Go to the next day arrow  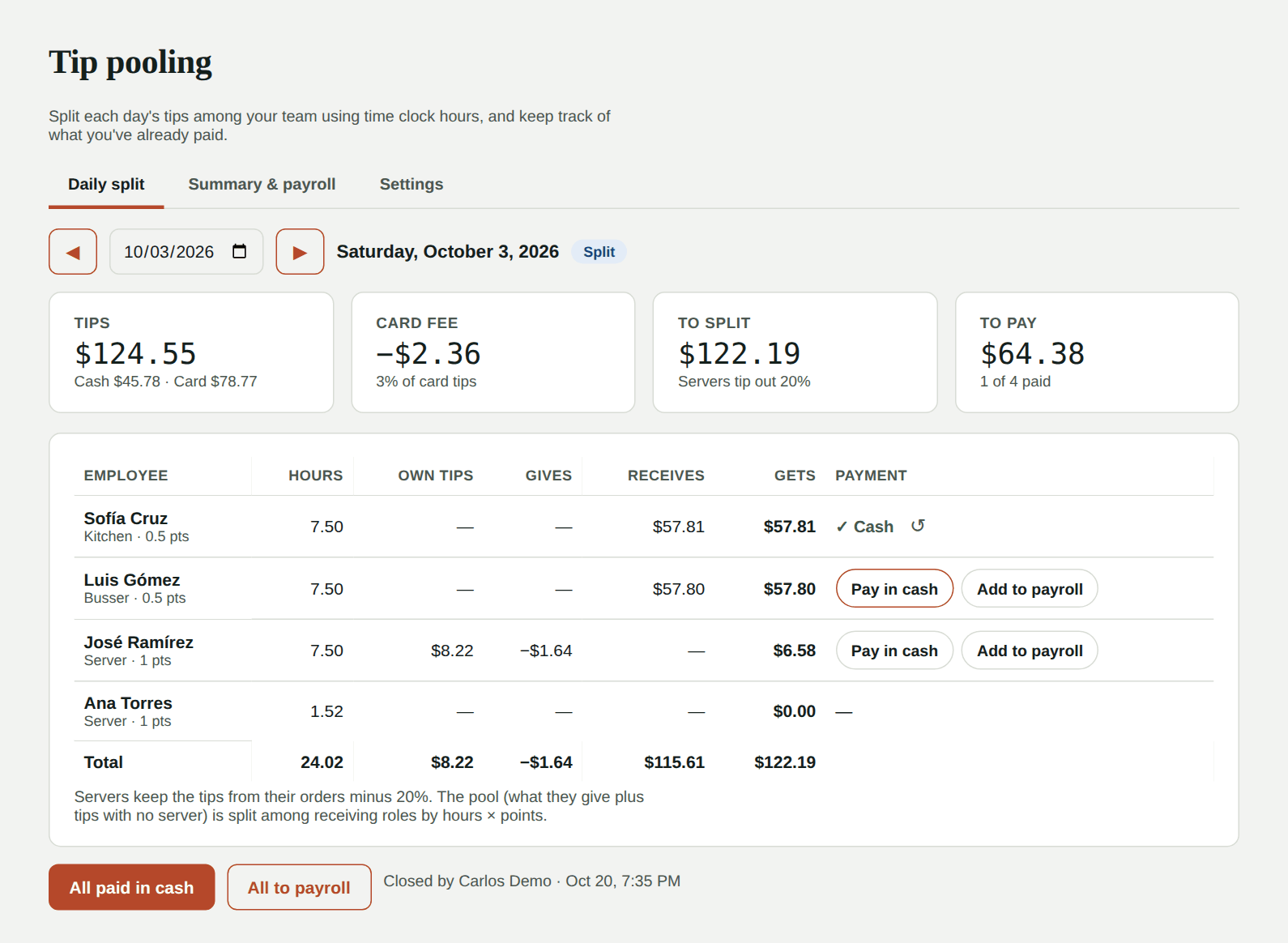(x=300, y=252)
